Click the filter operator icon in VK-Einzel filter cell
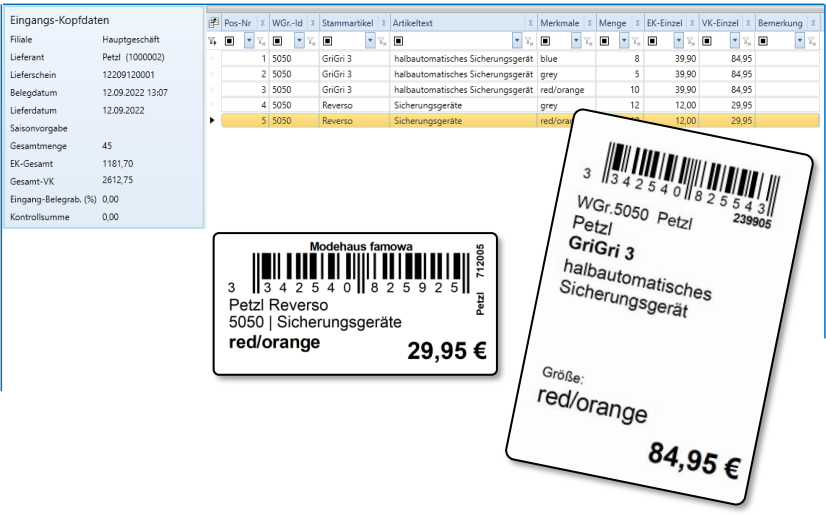The width and height of the screenshot is (826, 515). [707, 41]
